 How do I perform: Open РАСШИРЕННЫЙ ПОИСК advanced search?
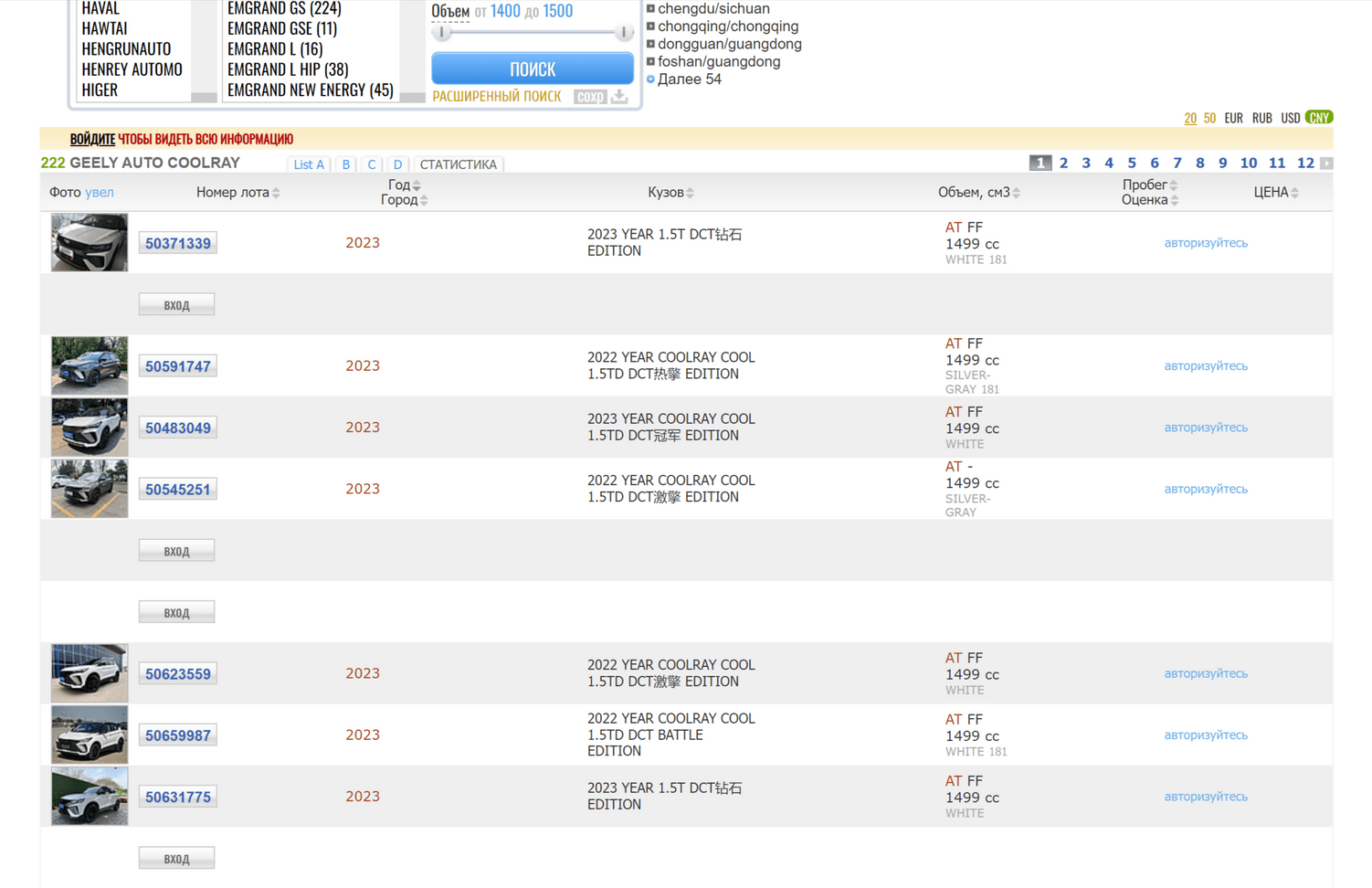point(497,96)
